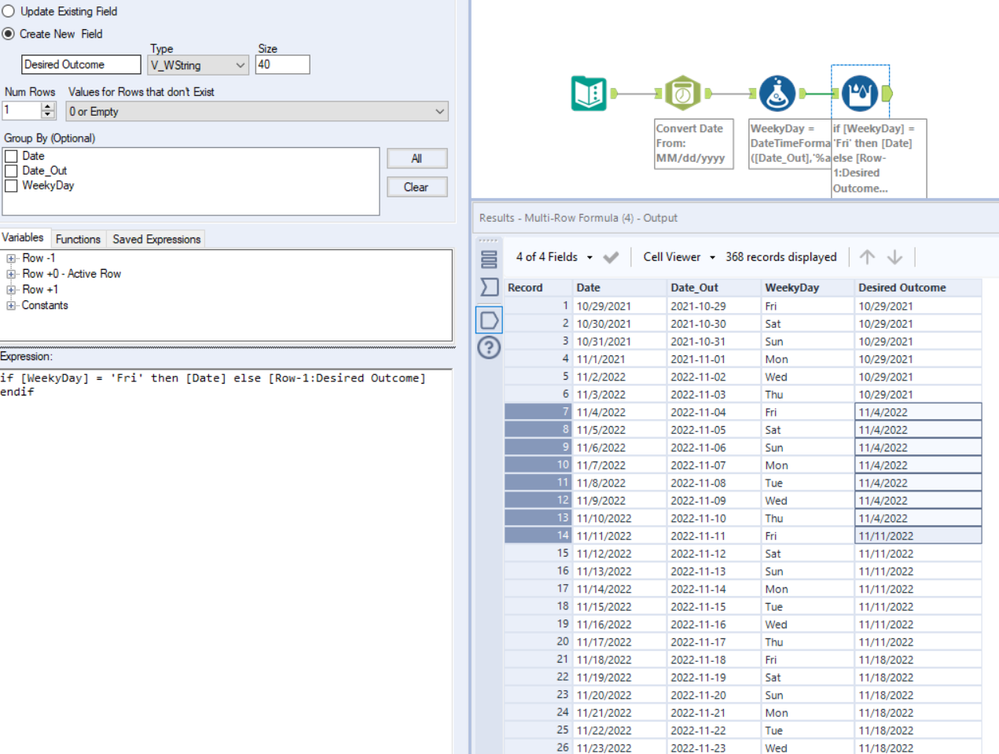Select the DateTime tool on canvas

[x=683, y=94]
